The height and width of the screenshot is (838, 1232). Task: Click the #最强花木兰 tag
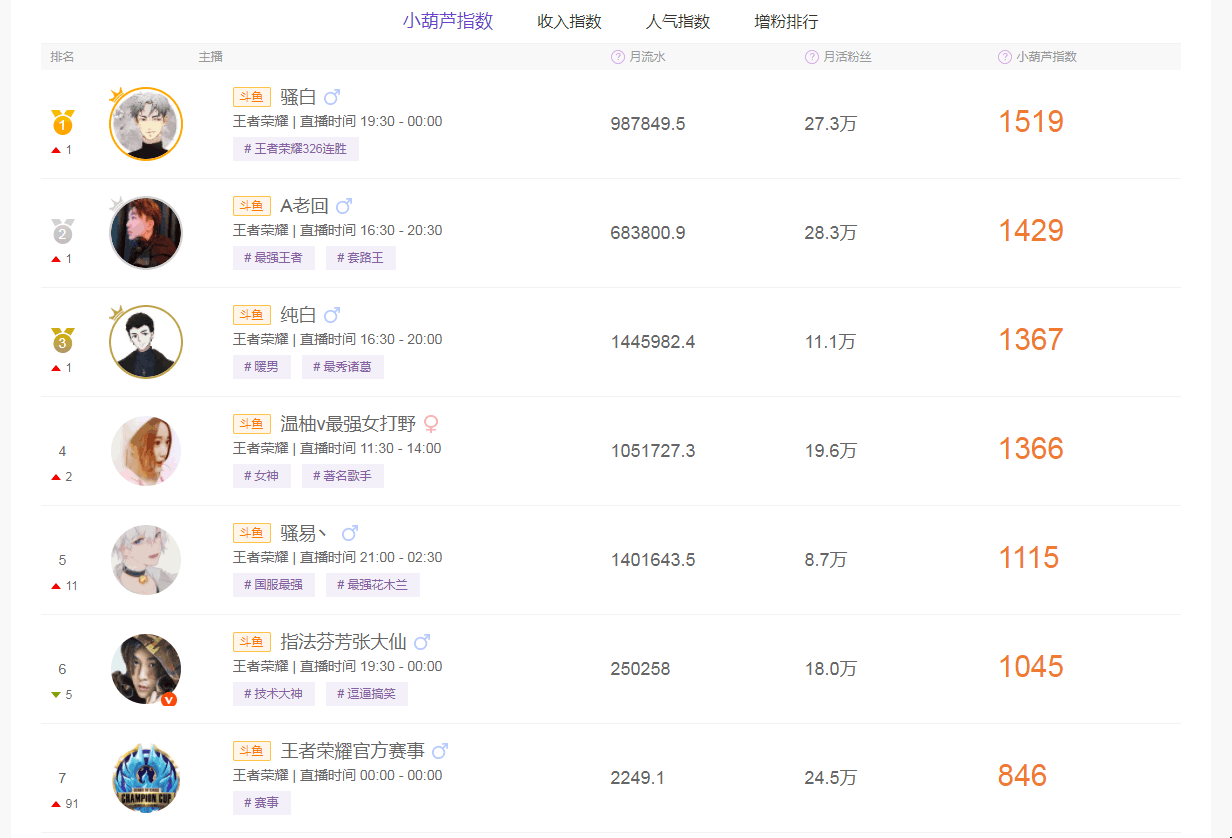click(x=372, y=585)
